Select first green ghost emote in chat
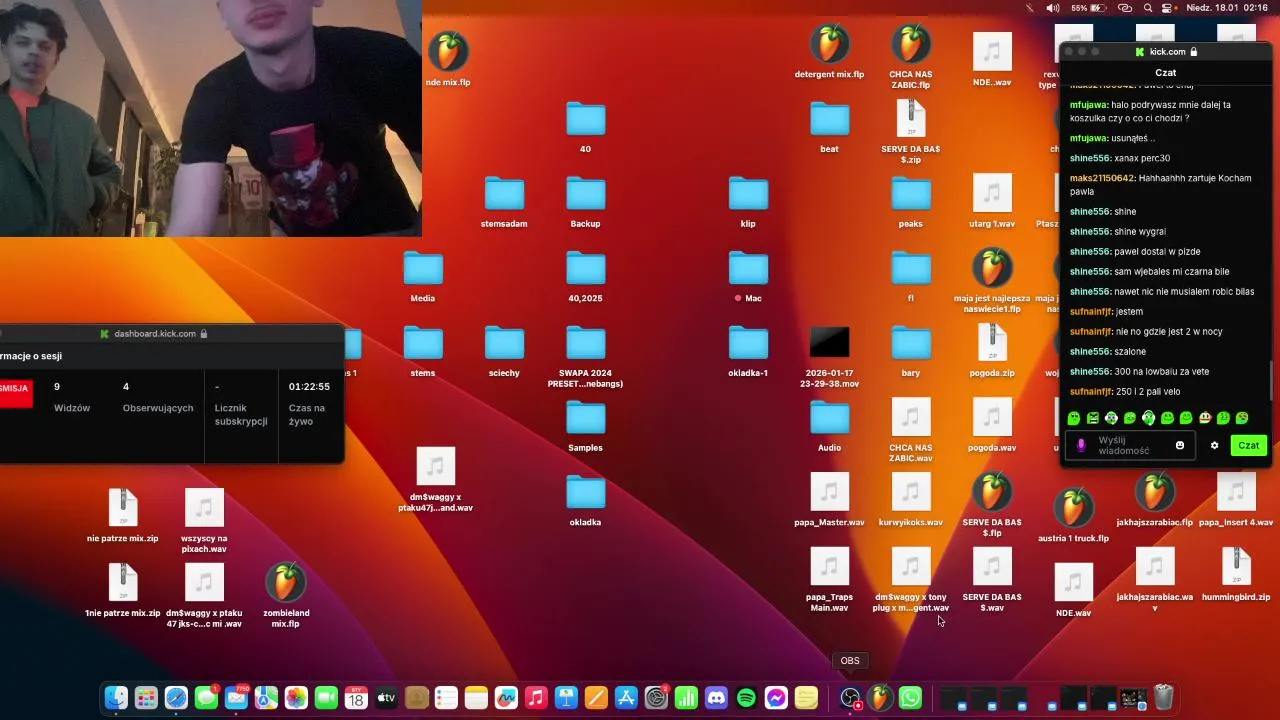This screenshot has height=720, width=1280. click(1074, 418)
